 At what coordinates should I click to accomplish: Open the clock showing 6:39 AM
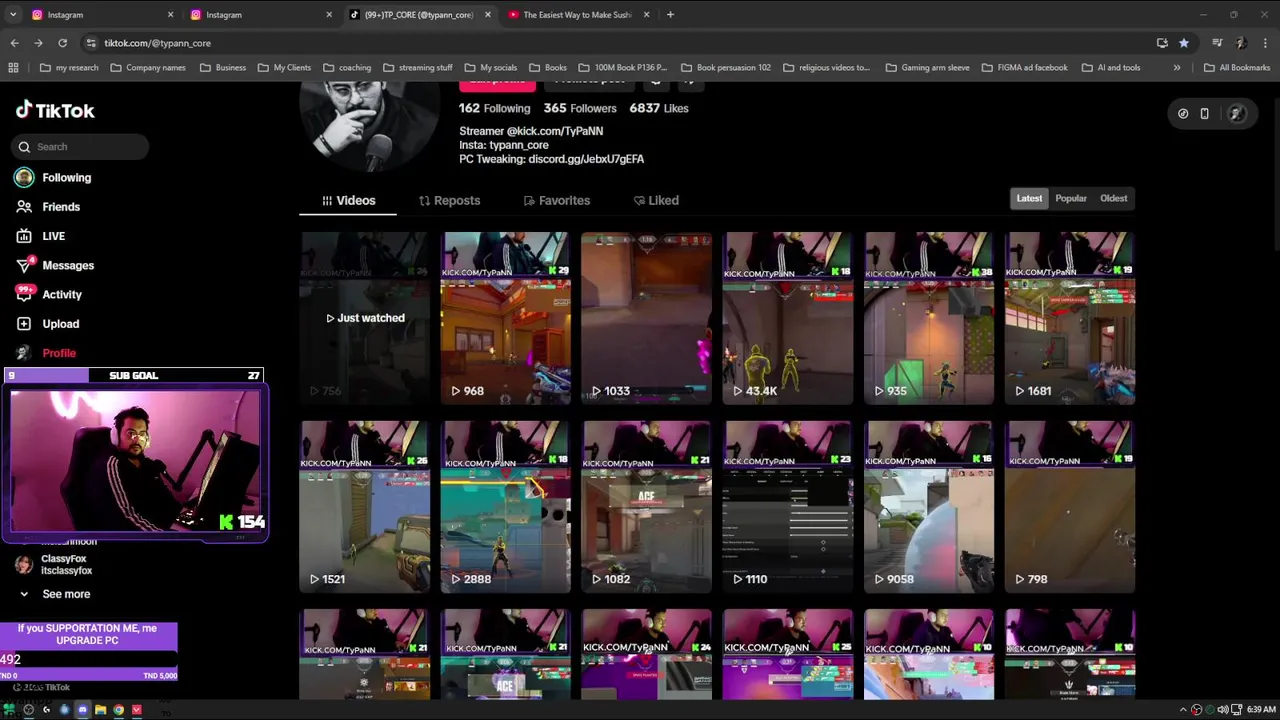click(1260, 710)
